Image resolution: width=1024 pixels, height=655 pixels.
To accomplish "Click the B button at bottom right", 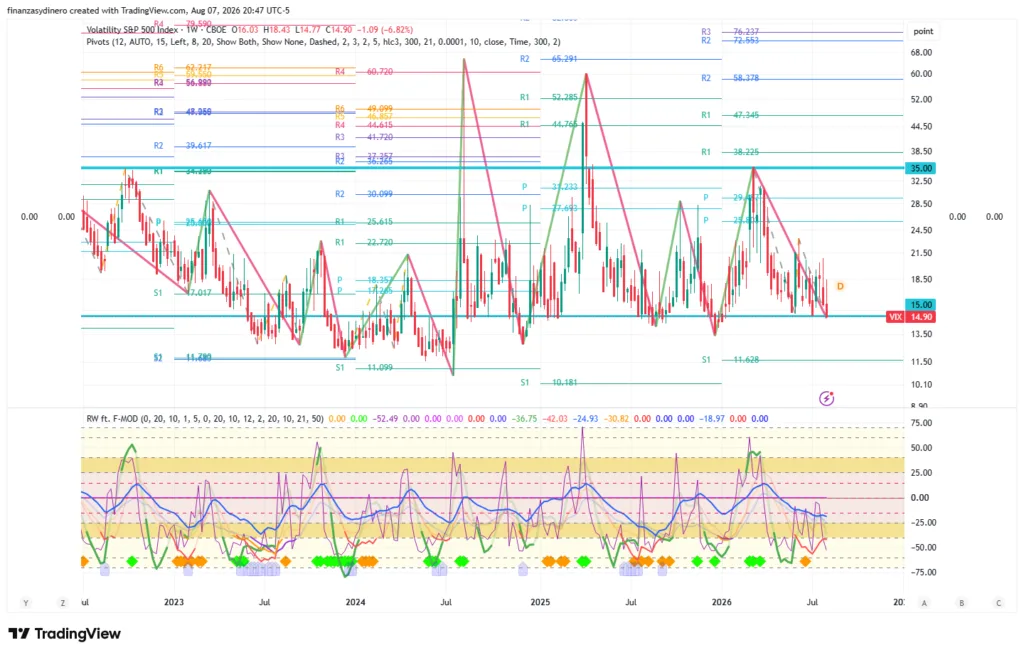I will 961,603.
